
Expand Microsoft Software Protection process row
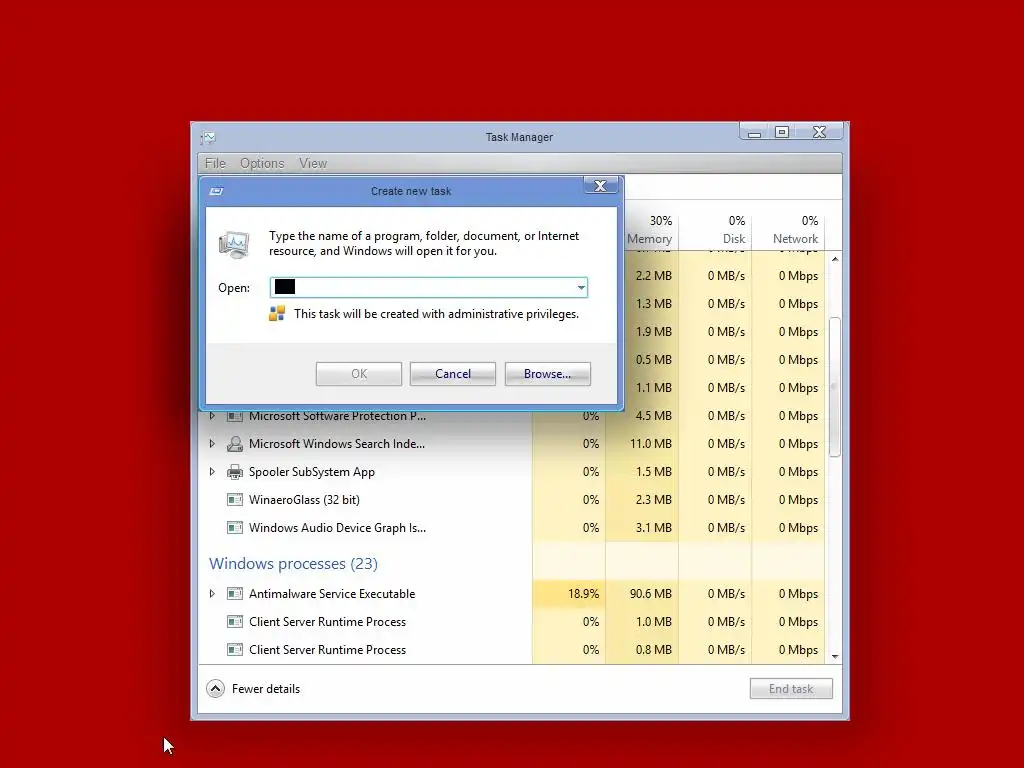click(x=212, y=416)
